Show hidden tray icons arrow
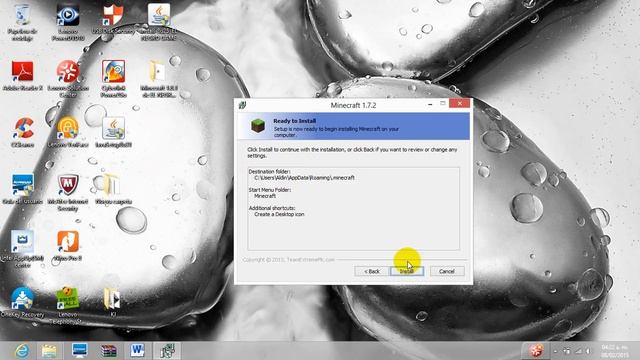640x360 pixels. point(556,351)
